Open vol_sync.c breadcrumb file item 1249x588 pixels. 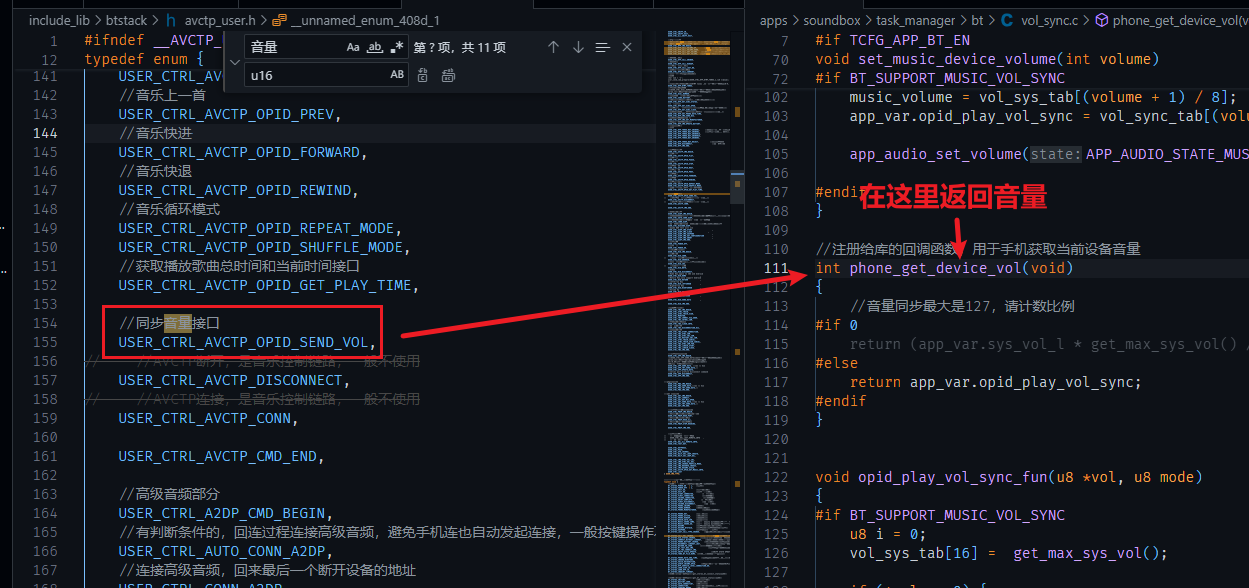1042,20
